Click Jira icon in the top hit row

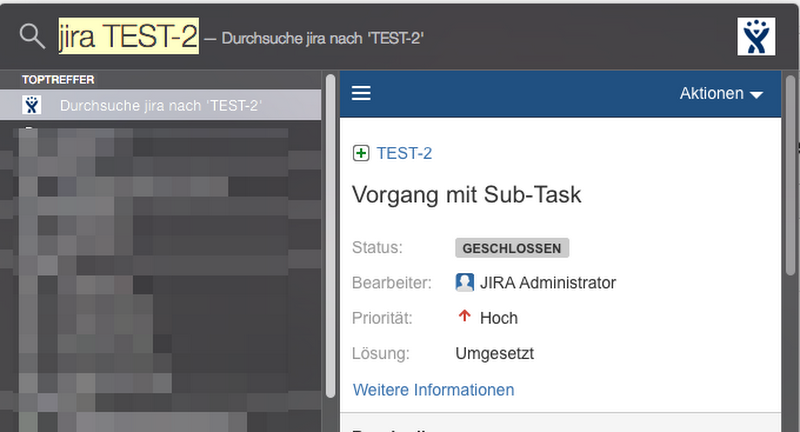pyautogui.click(x=32, y=105)
